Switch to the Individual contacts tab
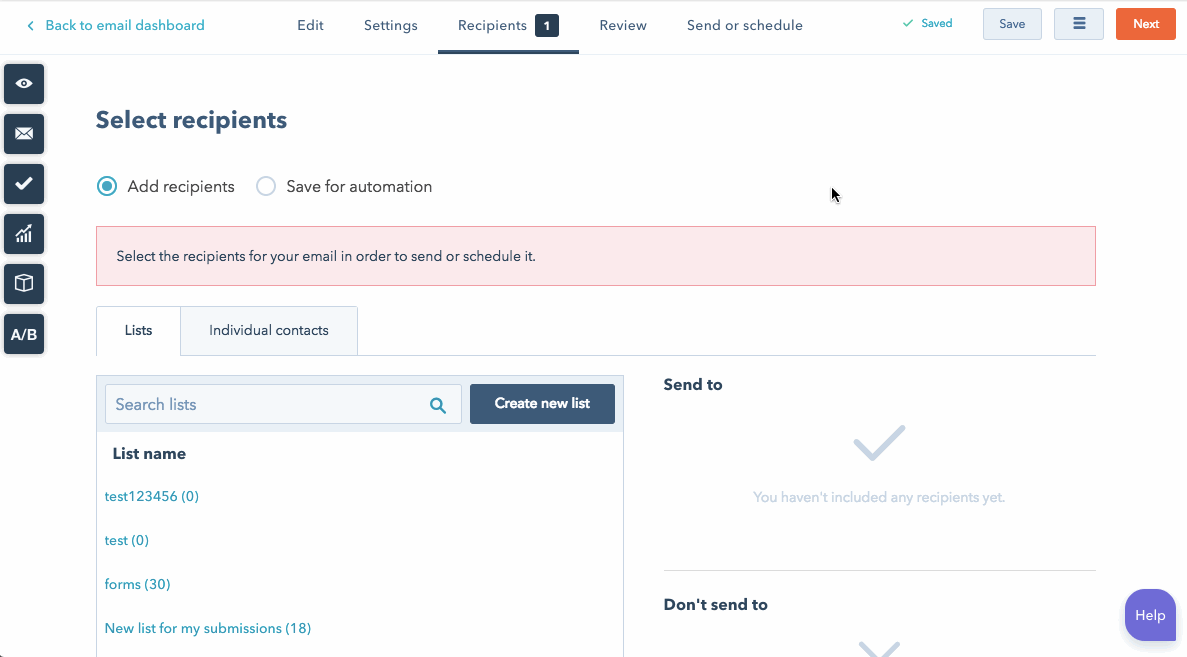Image resolution: width=1187 pixels, height=657 pixels. [x=269, y=331]
